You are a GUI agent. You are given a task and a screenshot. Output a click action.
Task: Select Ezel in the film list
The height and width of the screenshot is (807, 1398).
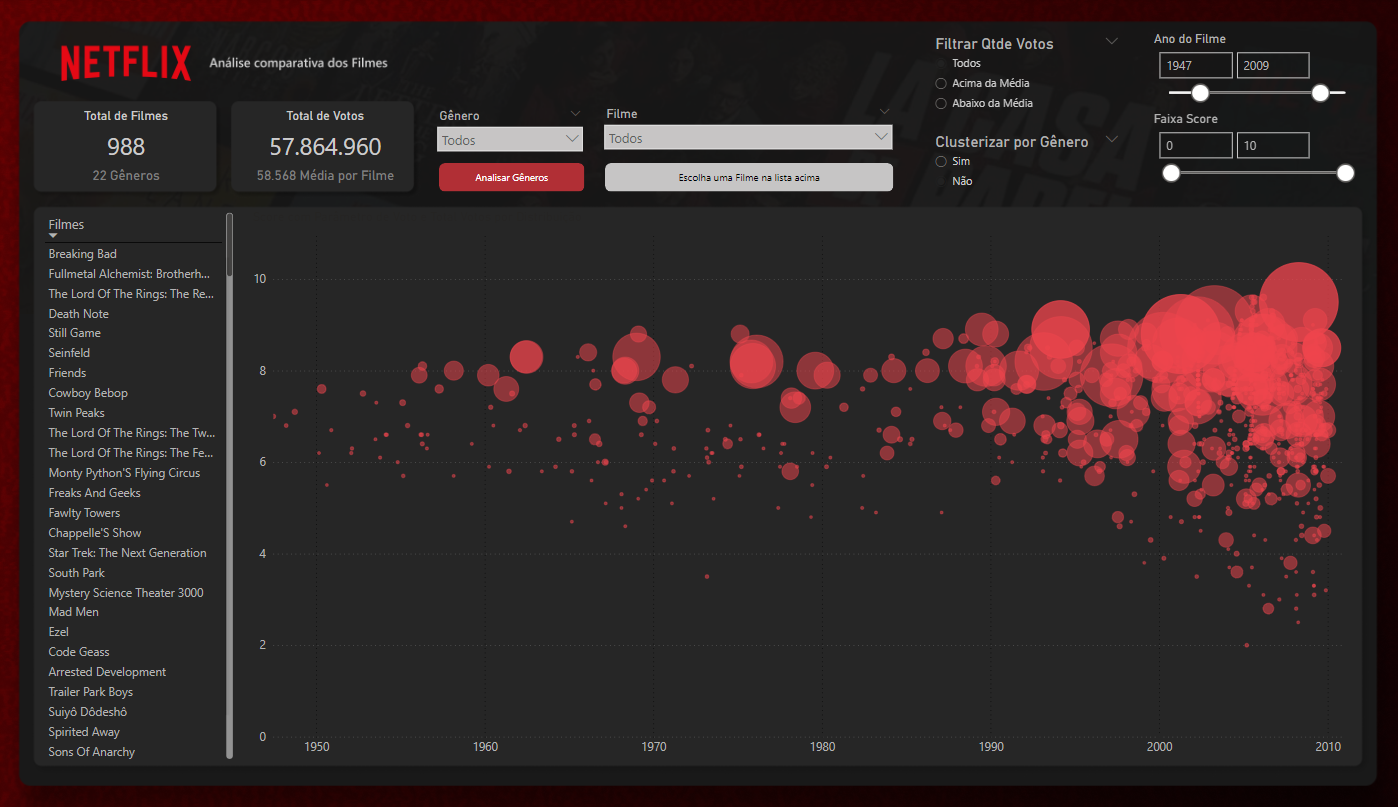[x=58, y=632]
